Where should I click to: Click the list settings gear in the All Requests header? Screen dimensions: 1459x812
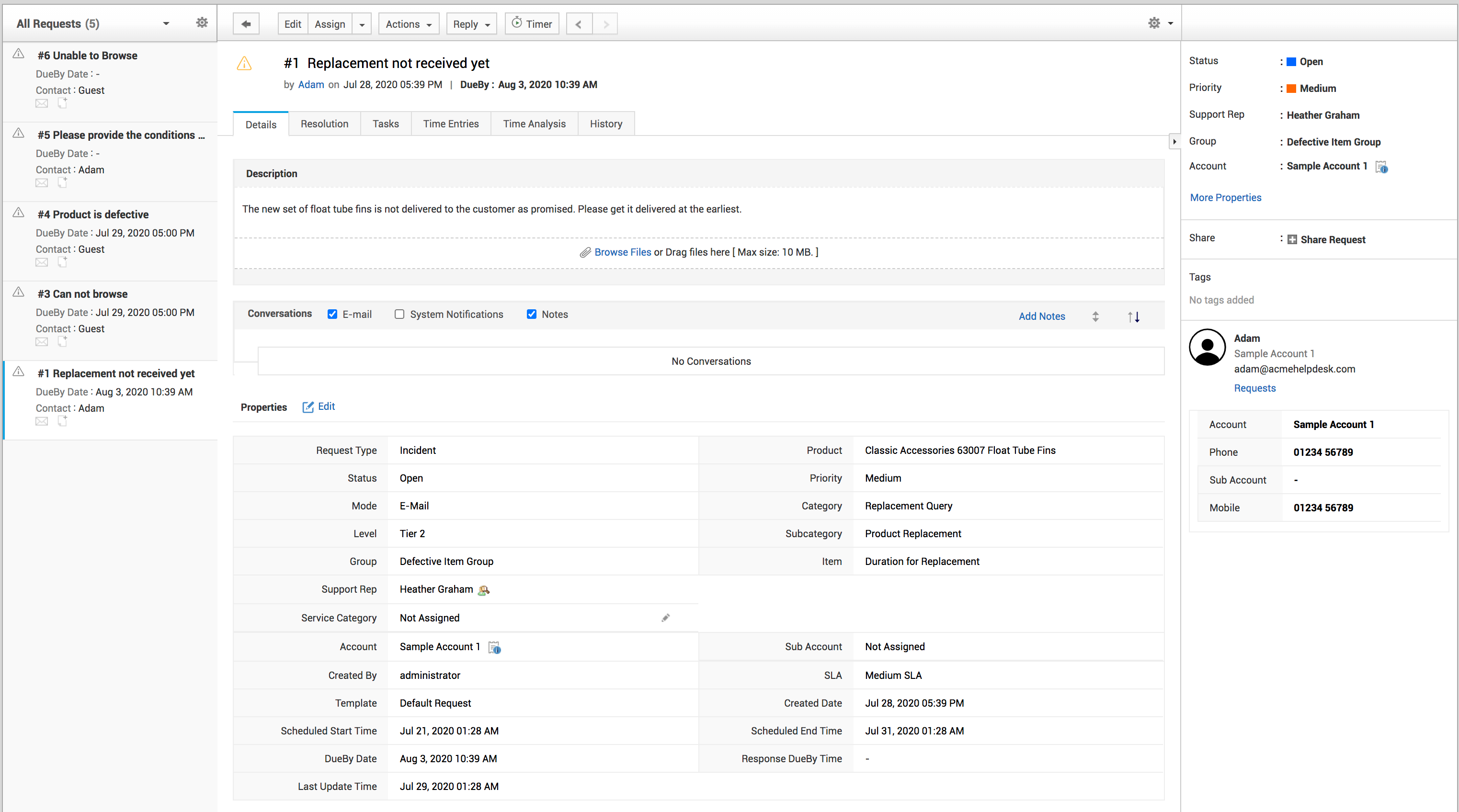click(x=202, y=23)
